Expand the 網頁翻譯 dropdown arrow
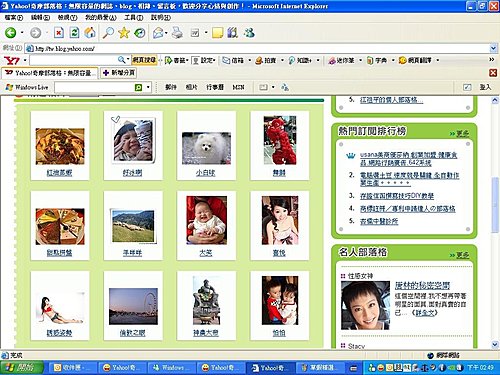This screenshot has height=375, width=500. tap(438, 60)
